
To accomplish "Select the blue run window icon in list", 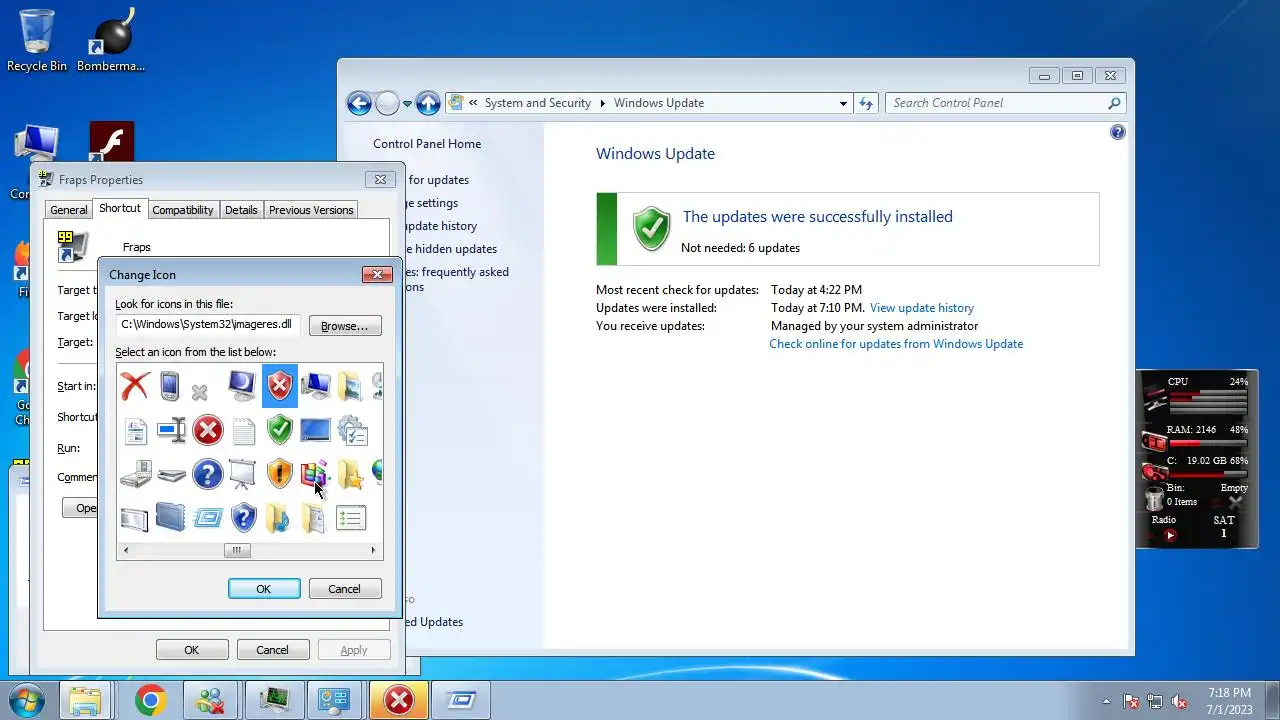I will coord(207,517).
